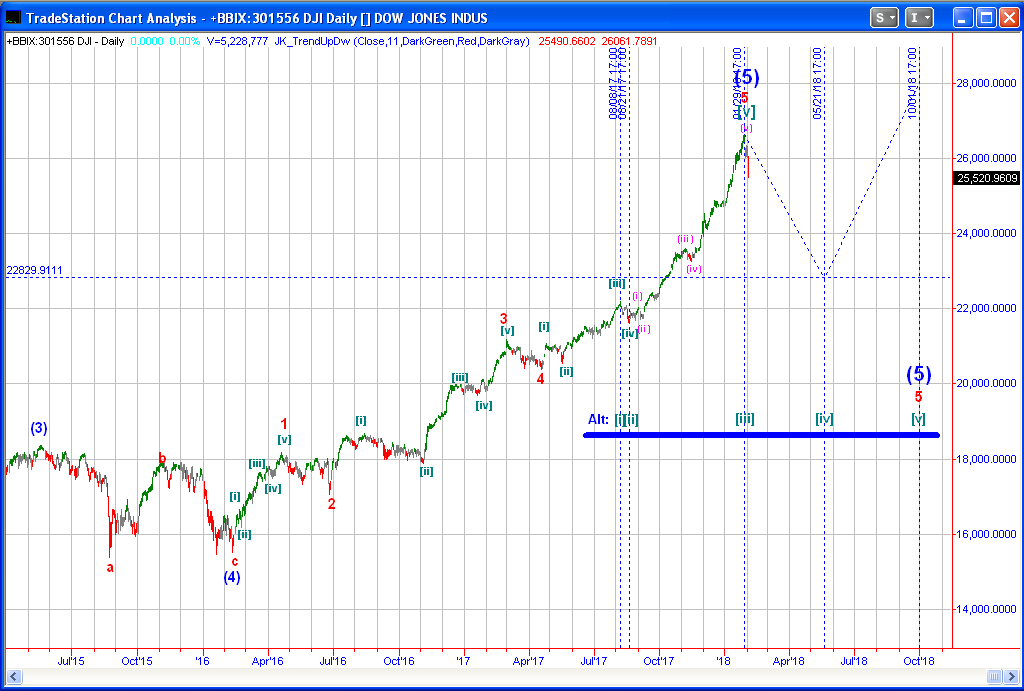Click the JK_TrendUpDw indicator label

coord(402,41)
